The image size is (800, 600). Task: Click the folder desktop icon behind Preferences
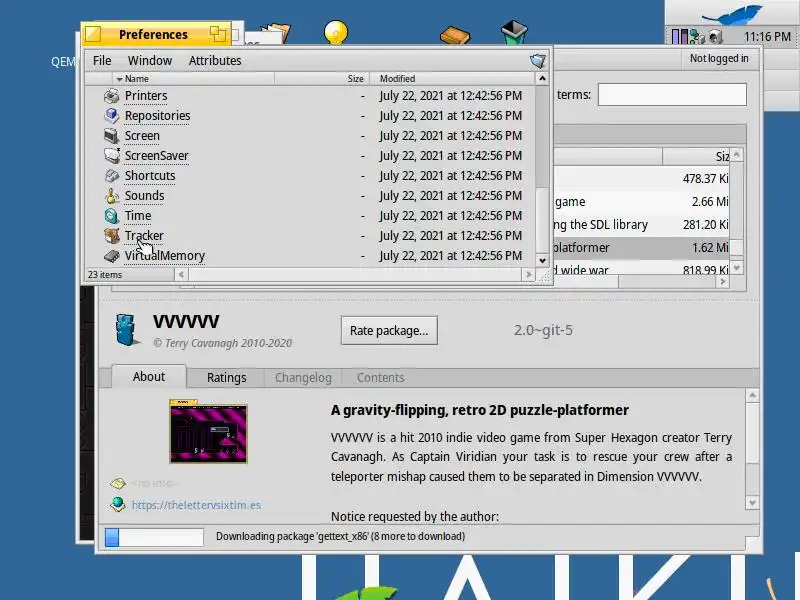click(277, 33)
